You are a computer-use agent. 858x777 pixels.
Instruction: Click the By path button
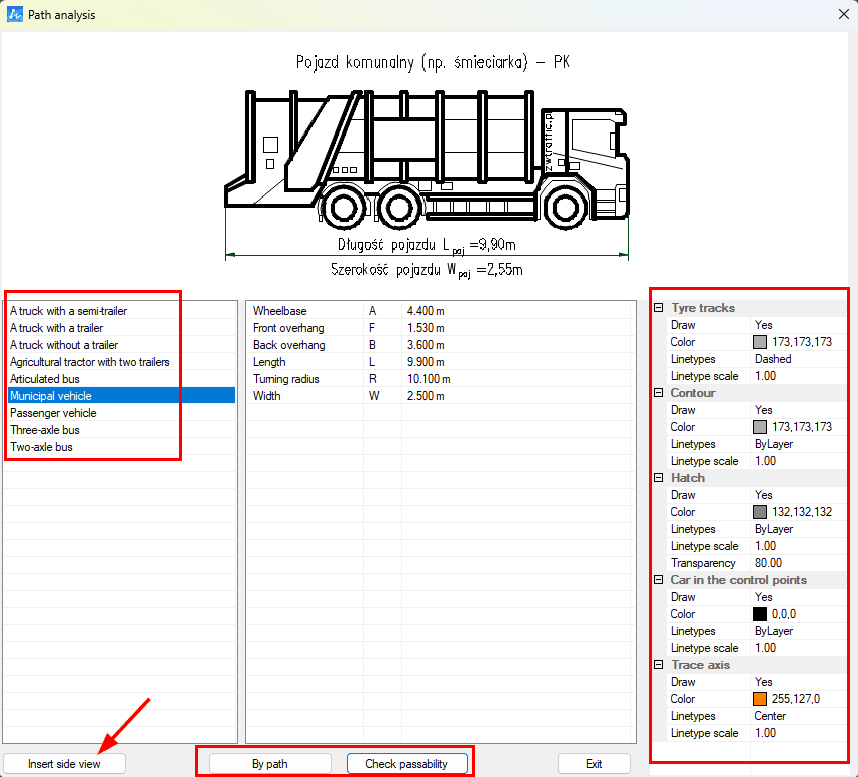(x=270, y=763)
